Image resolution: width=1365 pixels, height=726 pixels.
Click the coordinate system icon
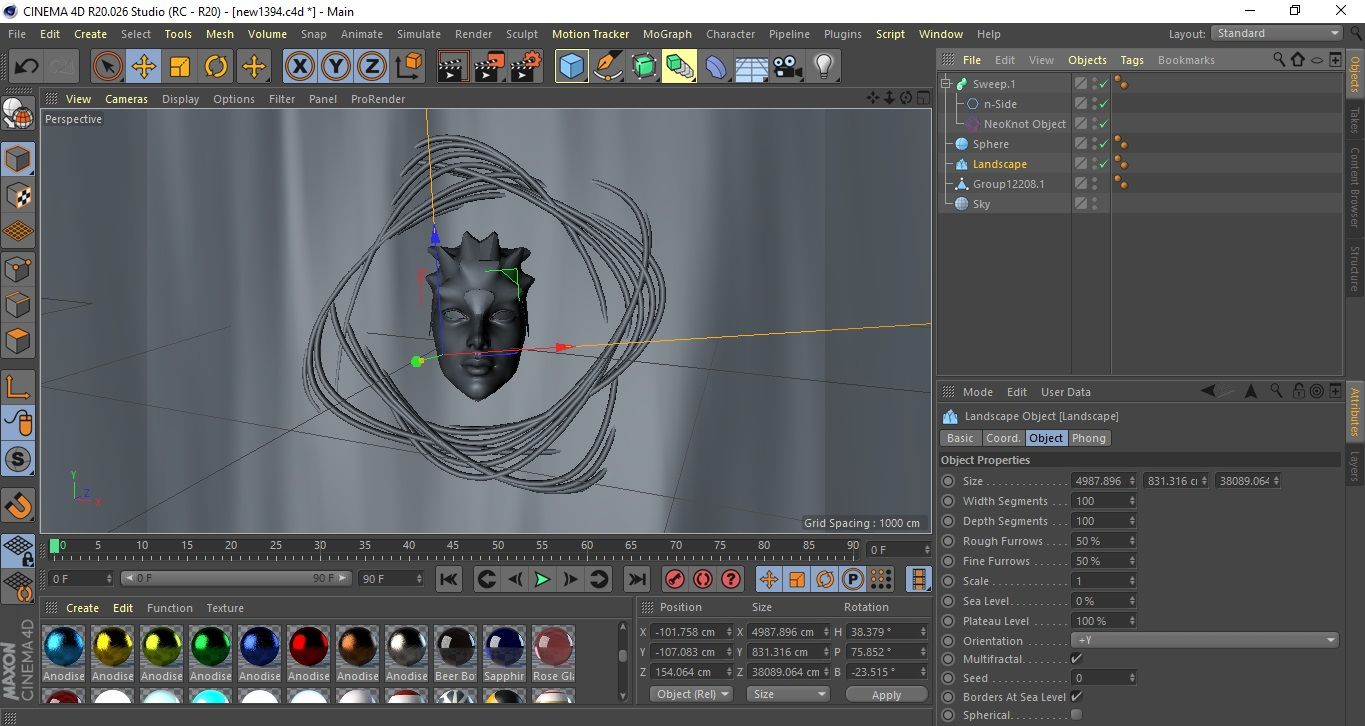point(408,67)
